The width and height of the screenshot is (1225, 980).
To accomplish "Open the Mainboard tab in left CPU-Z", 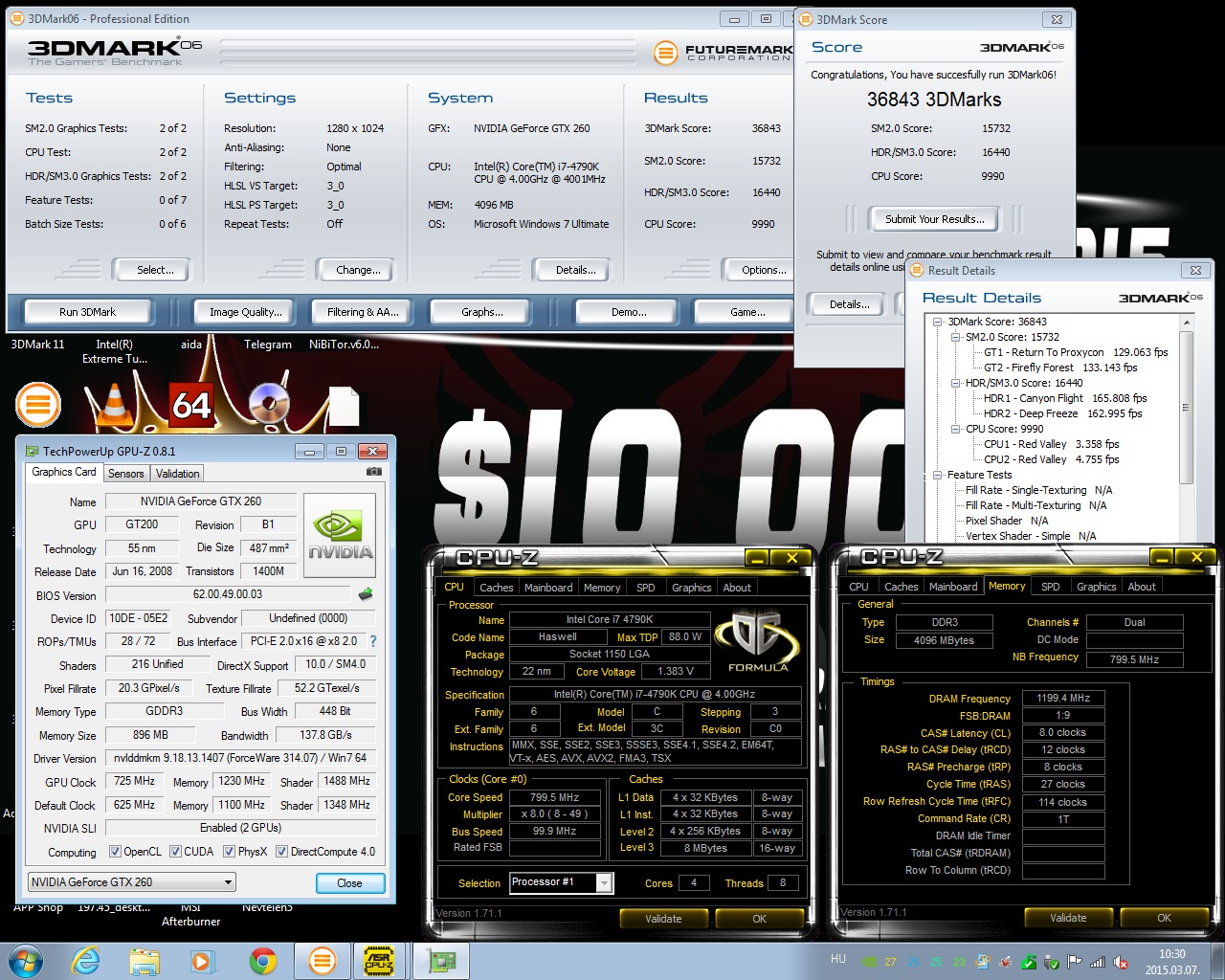I will [x=548, y=588].
